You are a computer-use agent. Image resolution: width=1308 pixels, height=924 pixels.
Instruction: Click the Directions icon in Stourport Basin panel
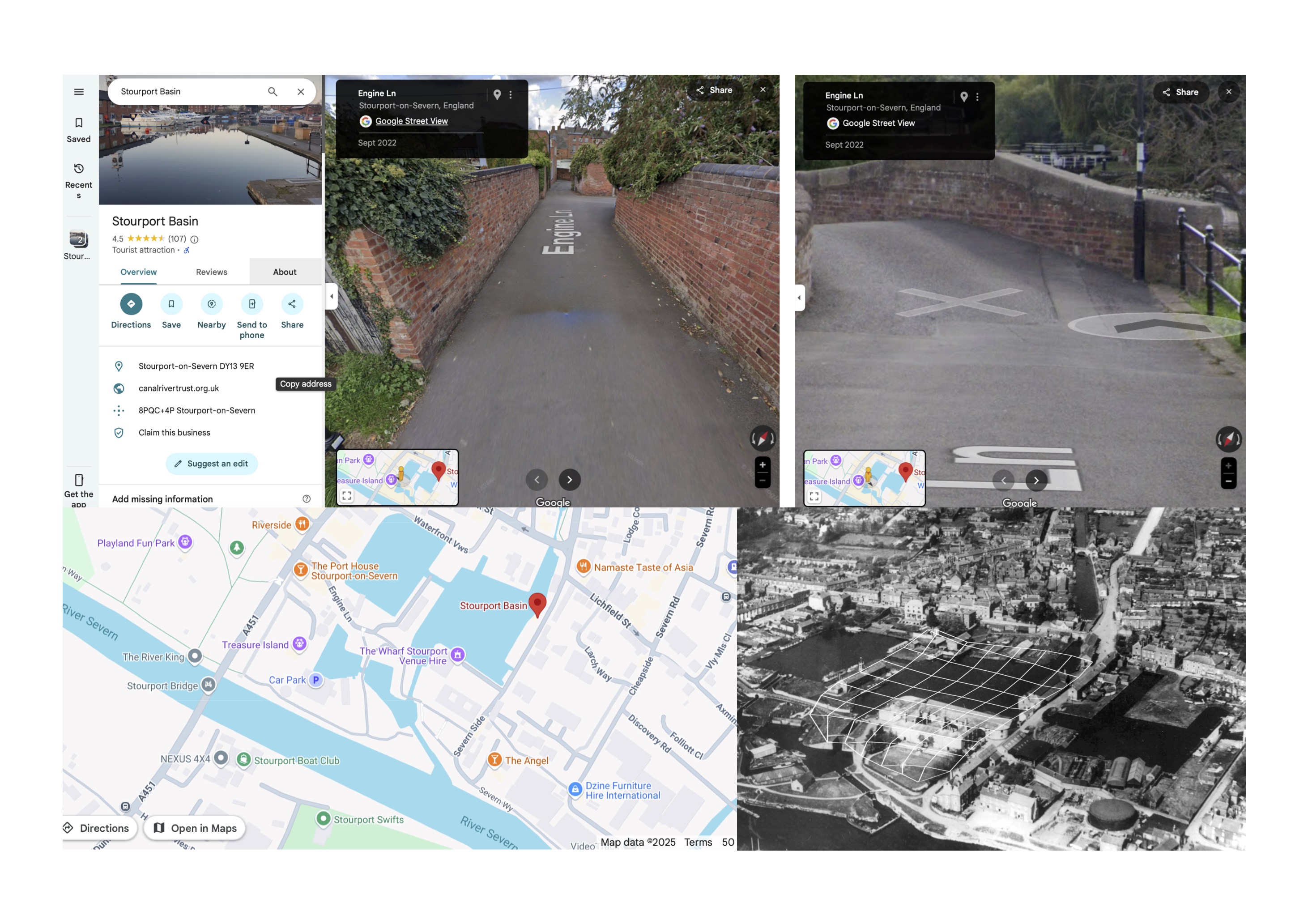click(131, 304)
